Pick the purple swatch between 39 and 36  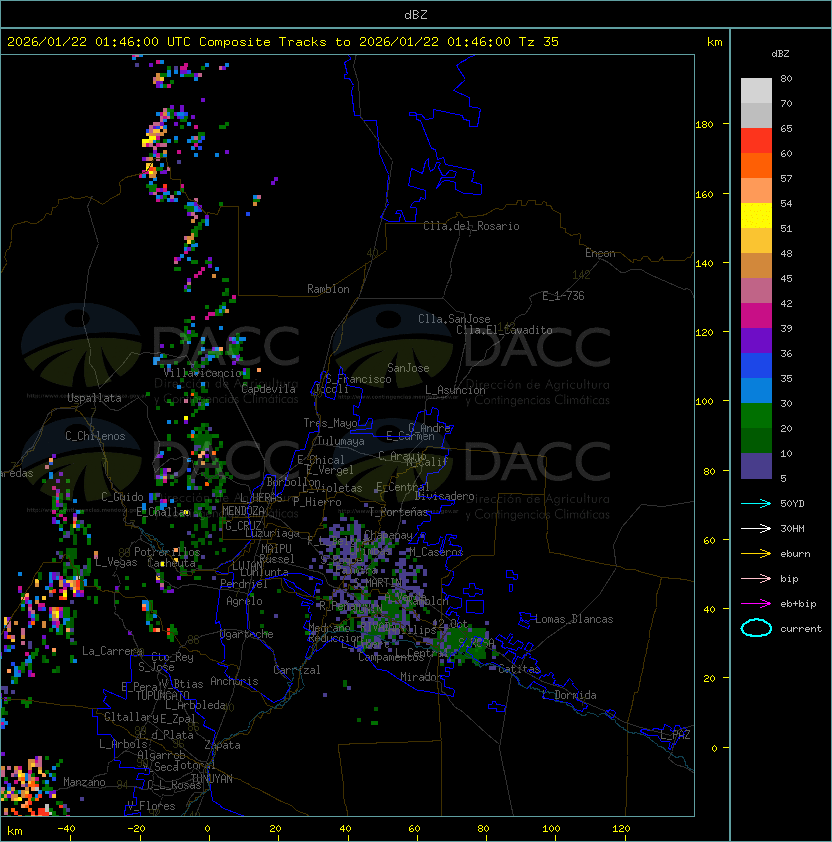[756, 341]
